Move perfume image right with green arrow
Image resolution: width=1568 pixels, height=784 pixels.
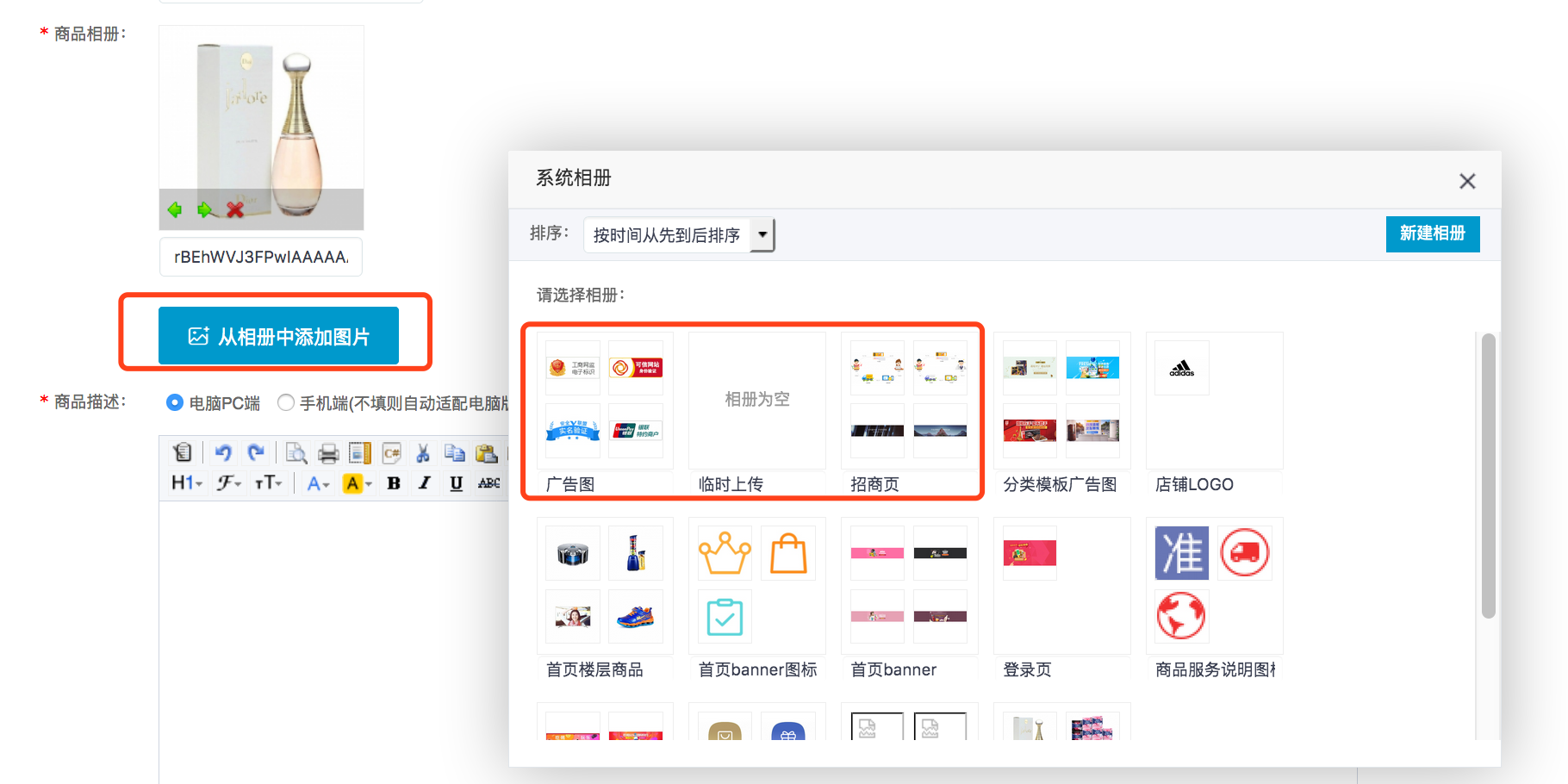(205, 209)
